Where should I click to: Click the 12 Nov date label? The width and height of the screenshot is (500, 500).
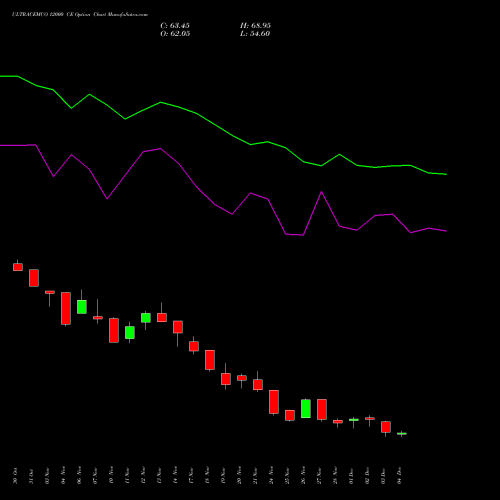pyautogui.click(x=143, y=476)
